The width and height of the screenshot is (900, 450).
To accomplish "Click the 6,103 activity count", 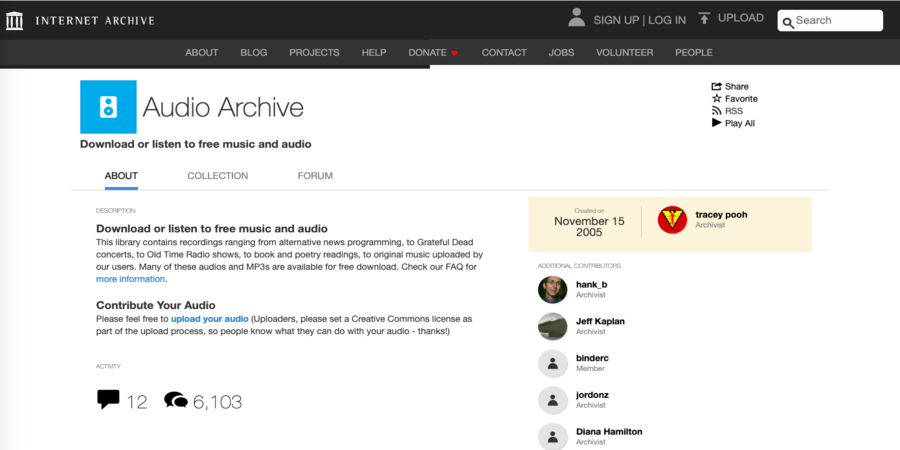I will point(217,402).
